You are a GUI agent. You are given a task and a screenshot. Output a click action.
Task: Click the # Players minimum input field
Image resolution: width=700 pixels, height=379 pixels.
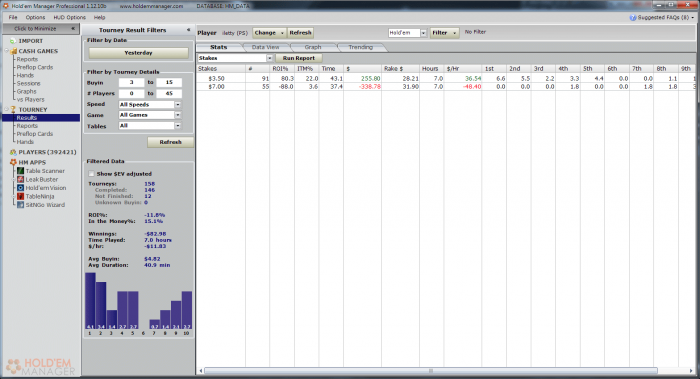pos(132,93)
